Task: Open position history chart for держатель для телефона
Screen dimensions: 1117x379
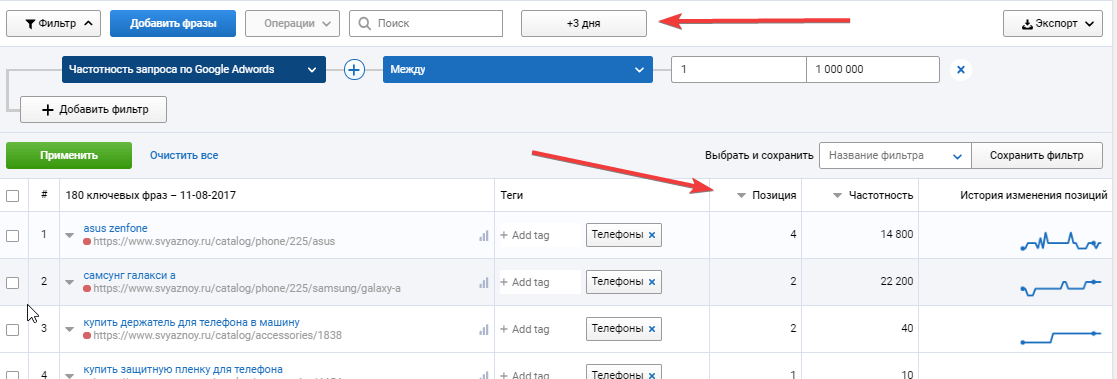Action: (x=1061, y=337)
